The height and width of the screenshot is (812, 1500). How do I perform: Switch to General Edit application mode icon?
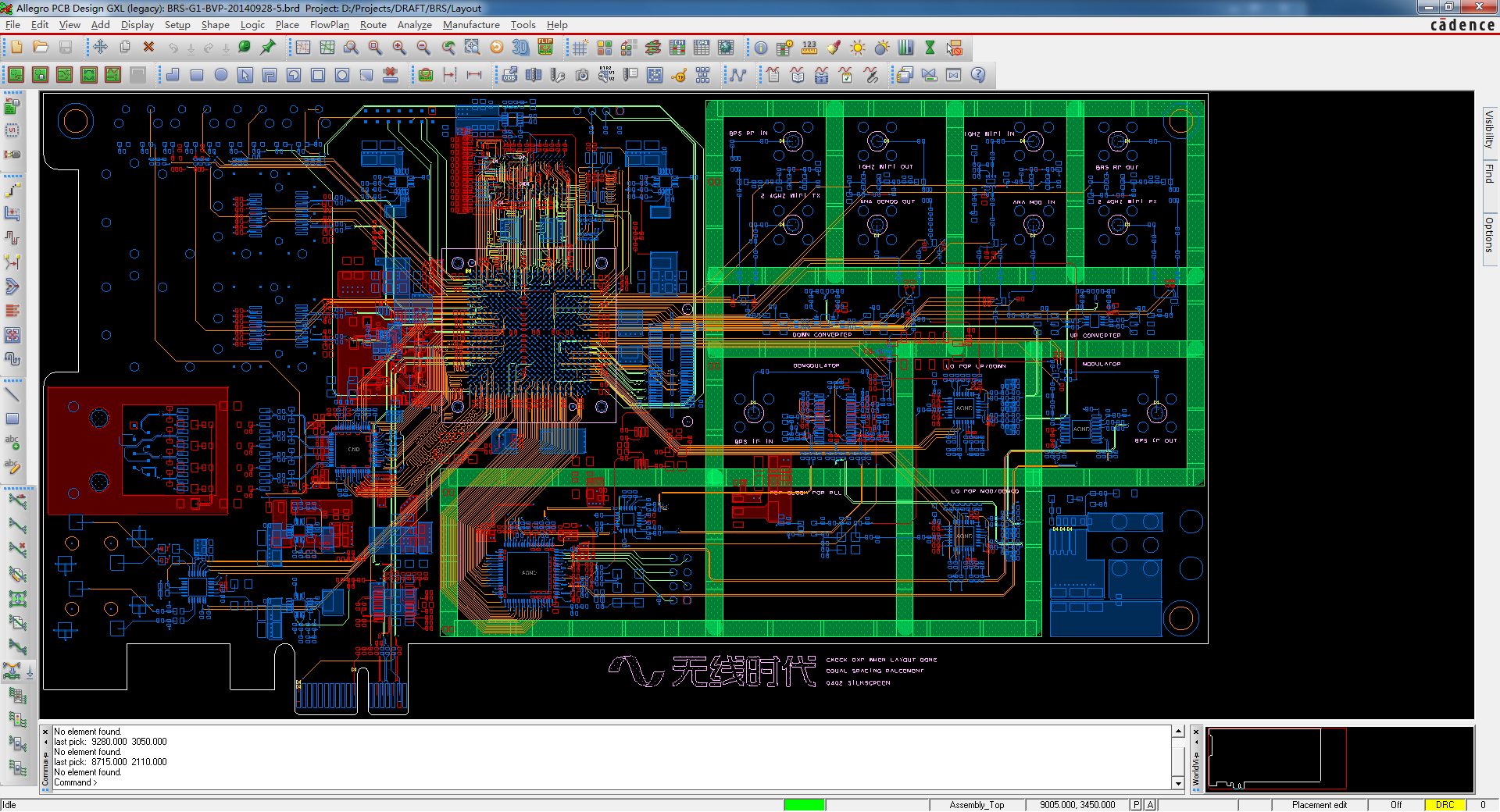coord(16,75)
